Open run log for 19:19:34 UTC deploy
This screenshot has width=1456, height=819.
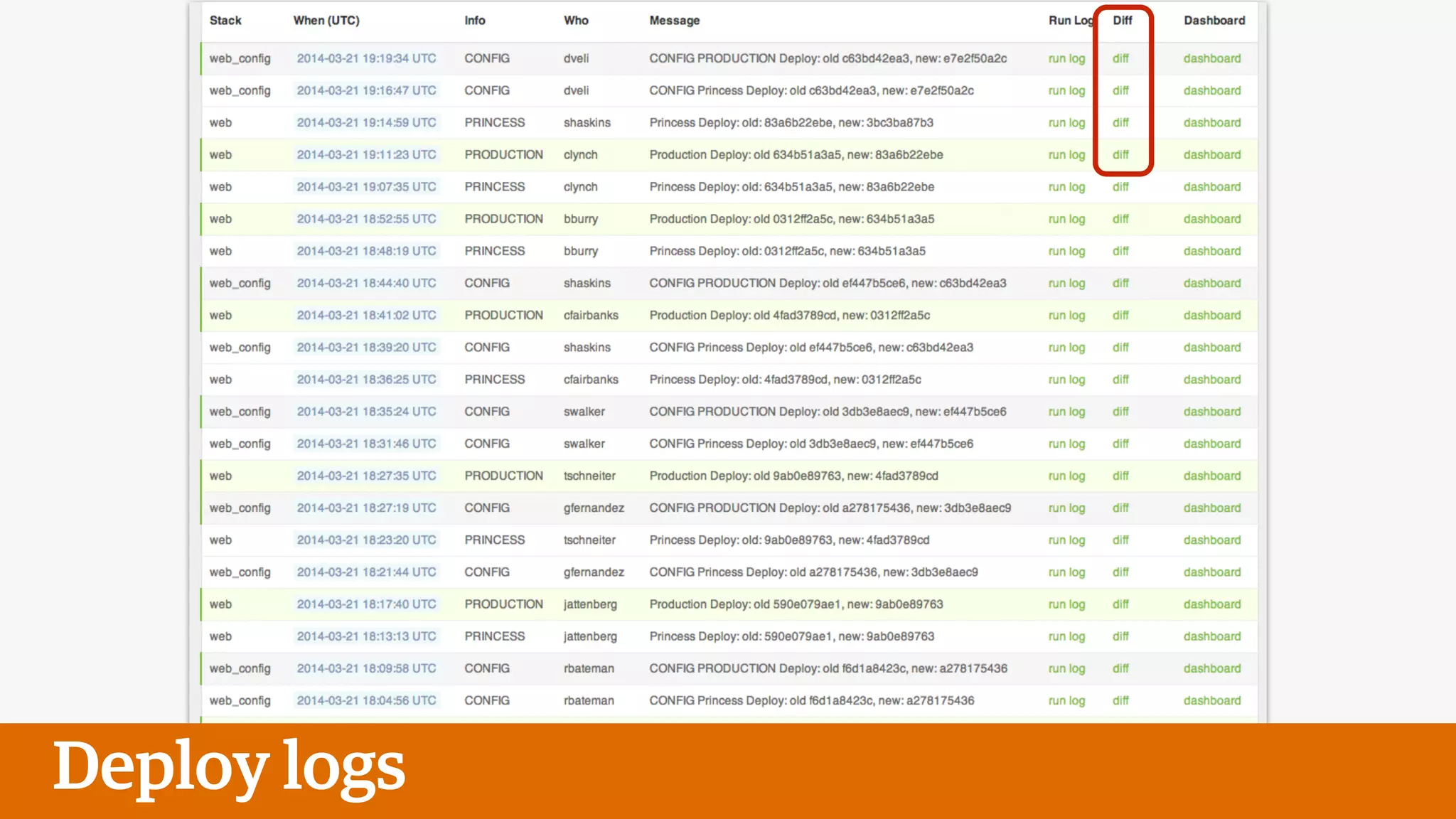point(1066,58)
